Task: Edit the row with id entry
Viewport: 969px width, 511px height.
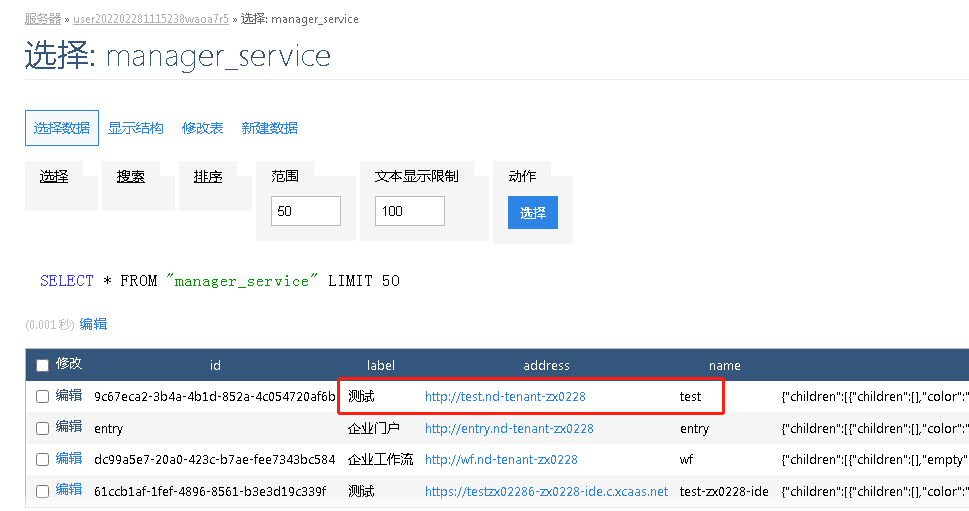Action: 69,427
